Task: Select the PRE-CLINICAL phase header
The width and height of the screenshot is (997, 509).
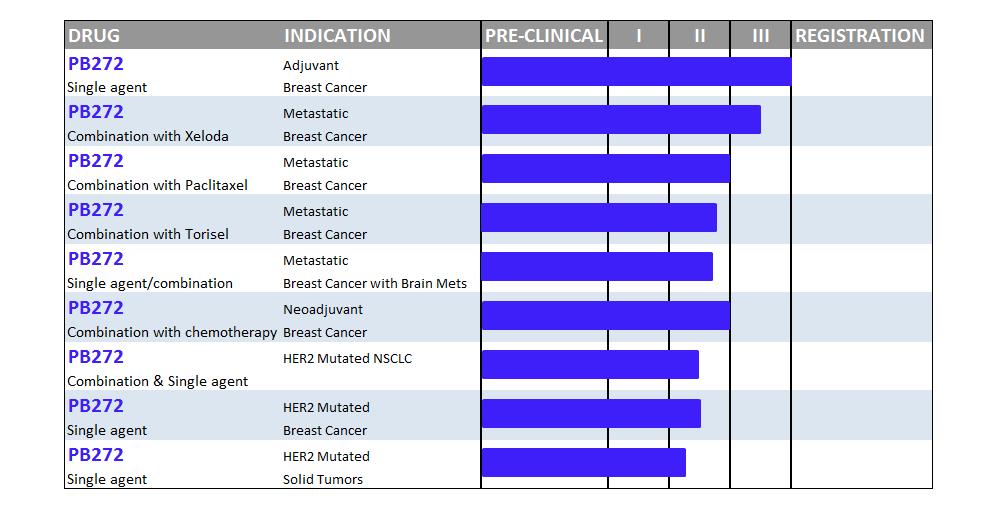Action: coord(544,36)
